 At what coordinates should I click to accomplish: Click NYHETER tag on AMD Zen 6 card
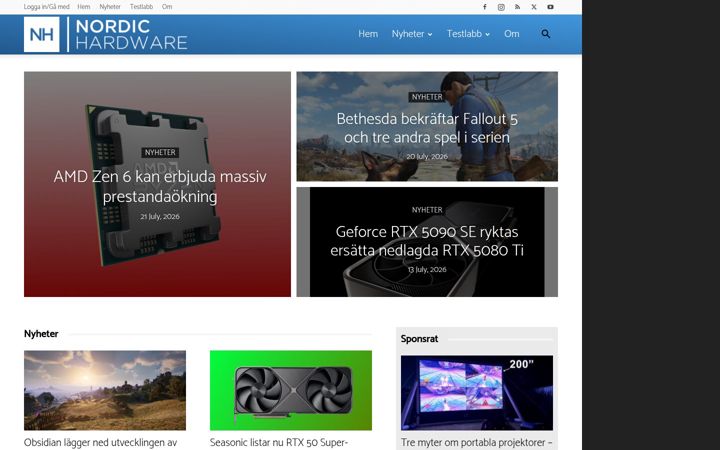point(160,152)
